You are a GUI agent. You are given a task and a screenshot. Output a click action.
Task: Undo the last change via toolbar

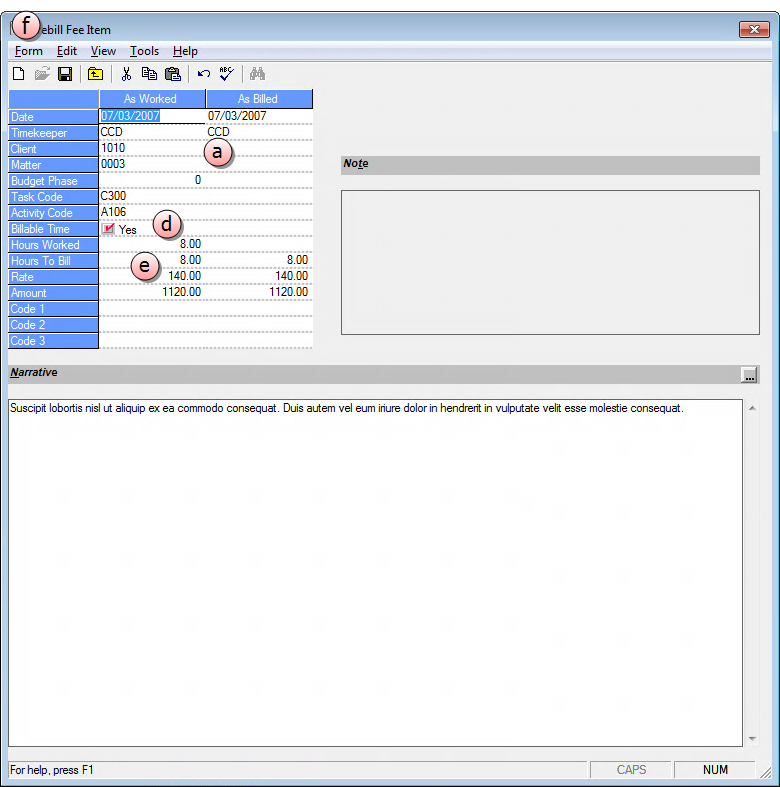click(x=203, y=74)
